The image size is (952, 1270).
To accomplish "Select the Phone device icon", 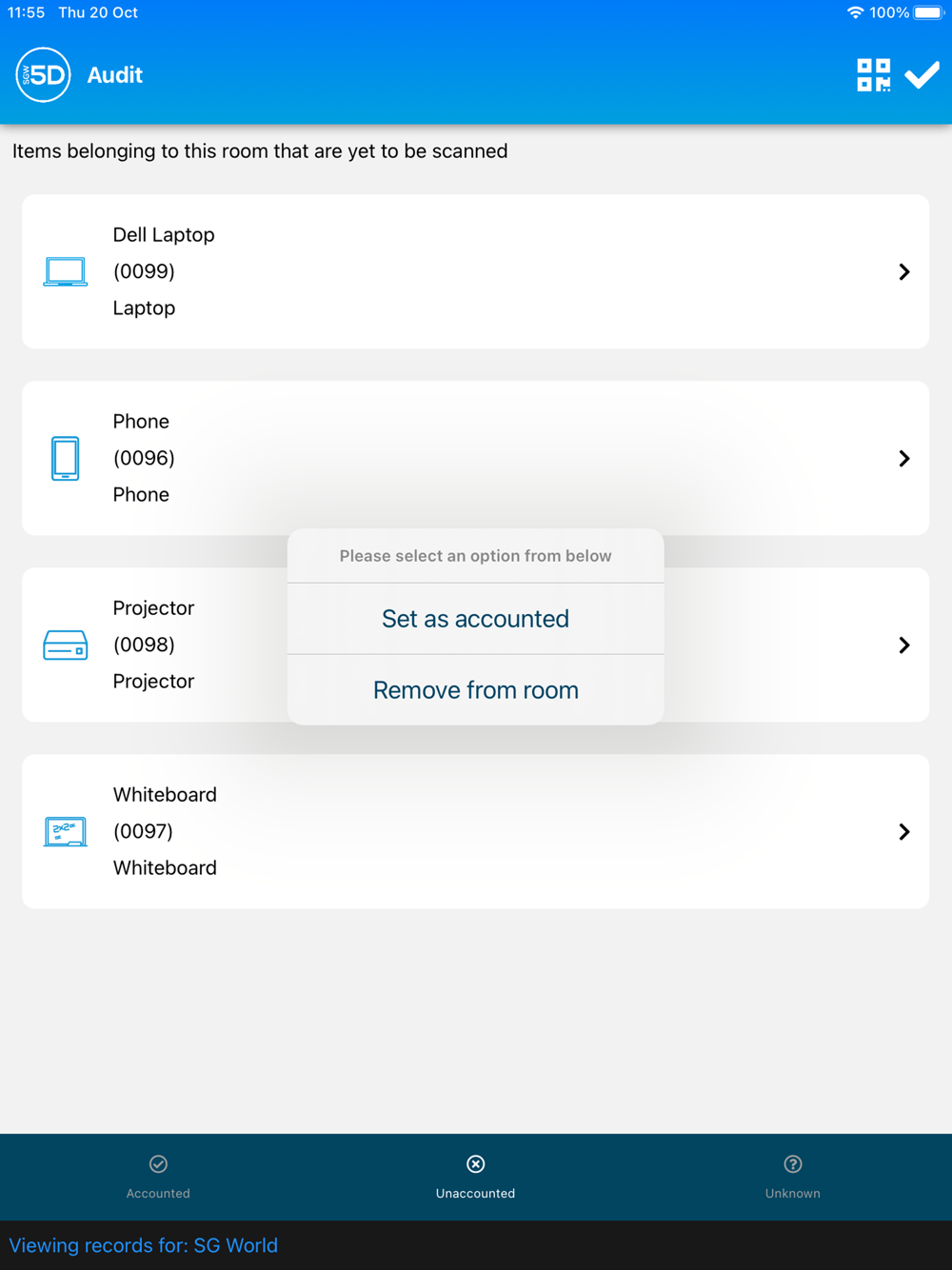I will 65,458.
